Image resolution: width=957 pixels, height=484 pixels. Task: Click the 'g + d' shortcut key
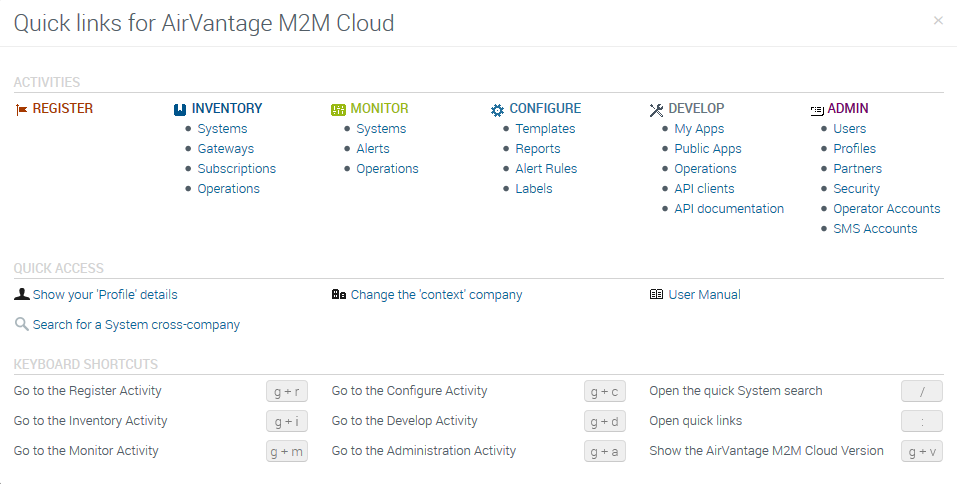click(x=605, y=421)
